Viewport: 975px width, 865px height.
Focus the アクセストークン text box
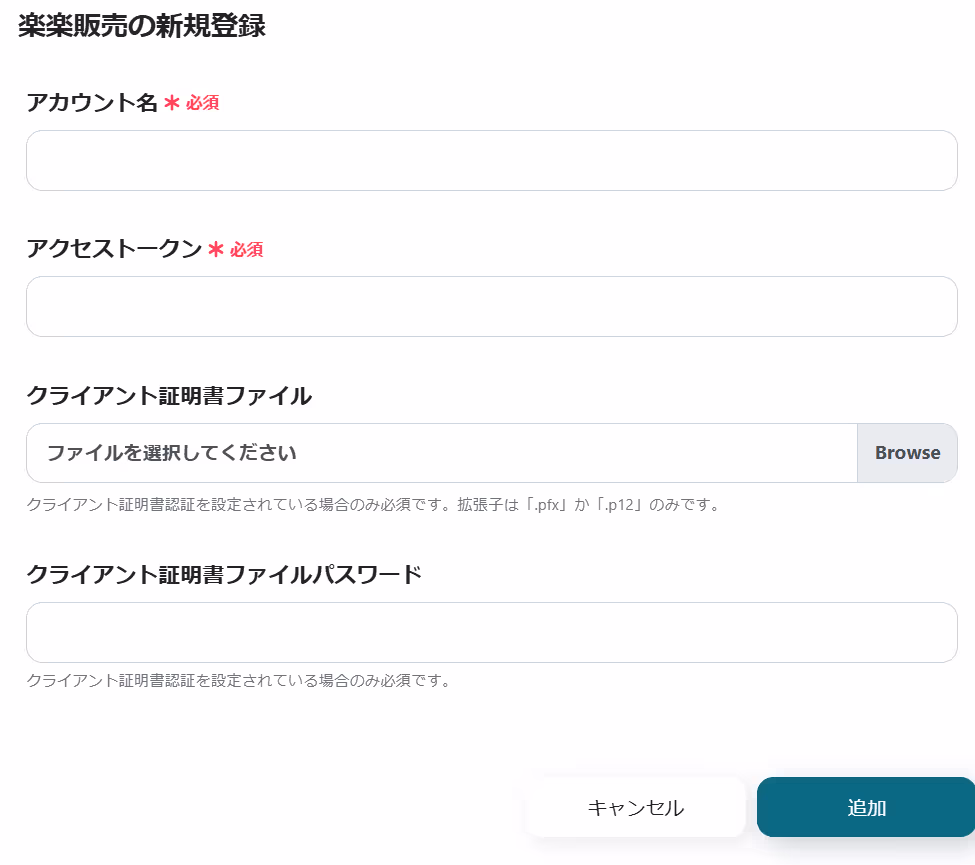click(491, 307)
